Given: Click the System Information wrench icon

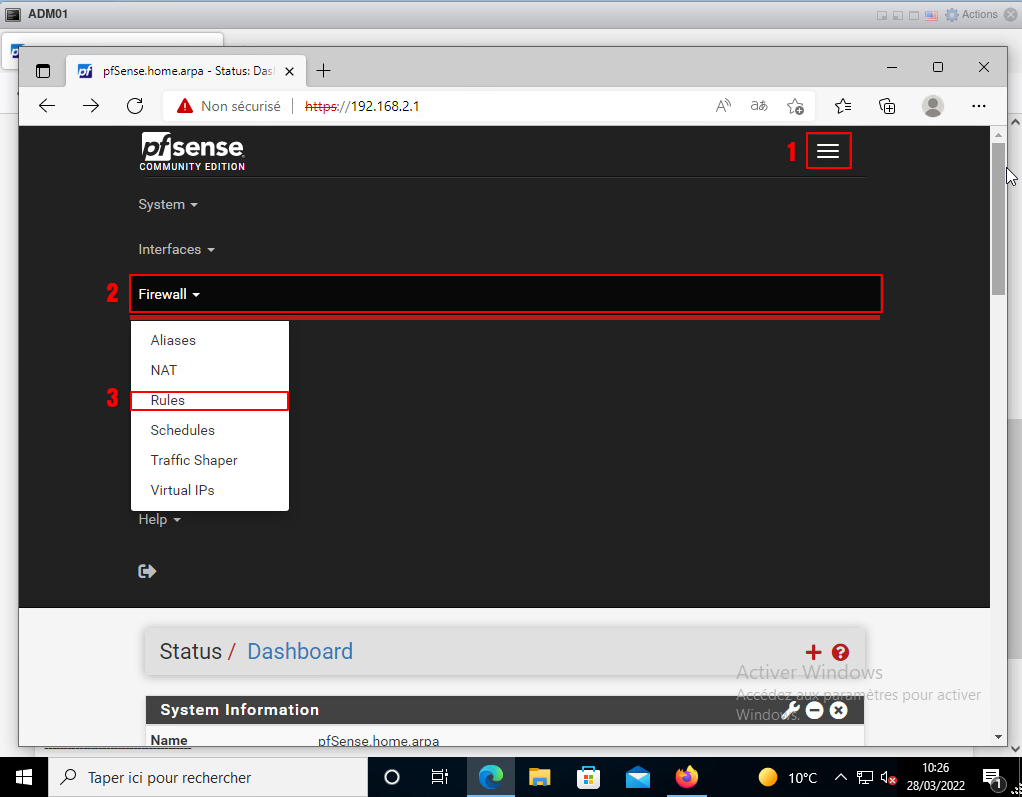Looking at the screenshot, I should [791, 710].
